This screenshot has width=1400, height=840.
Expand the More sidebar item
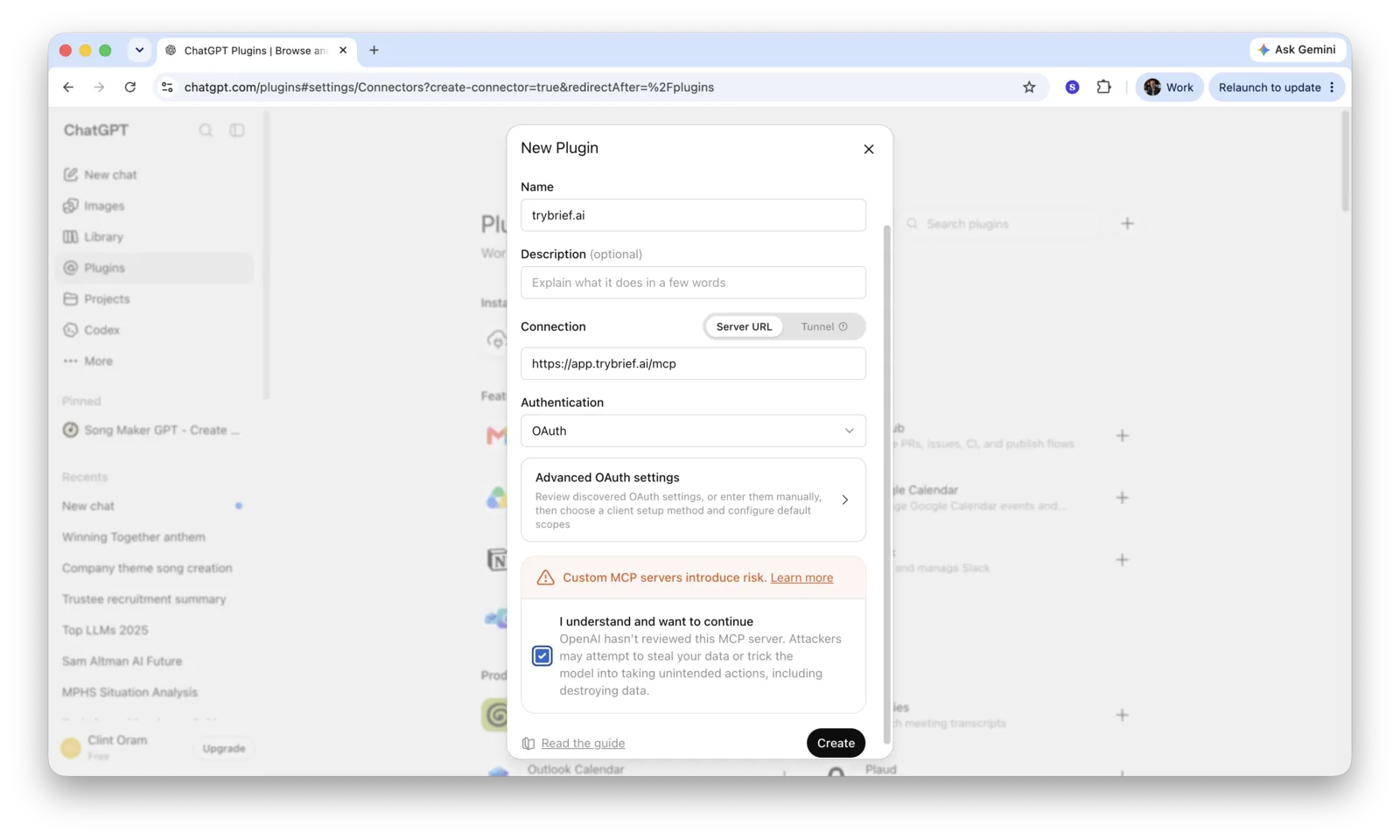(x=154, y=361)
